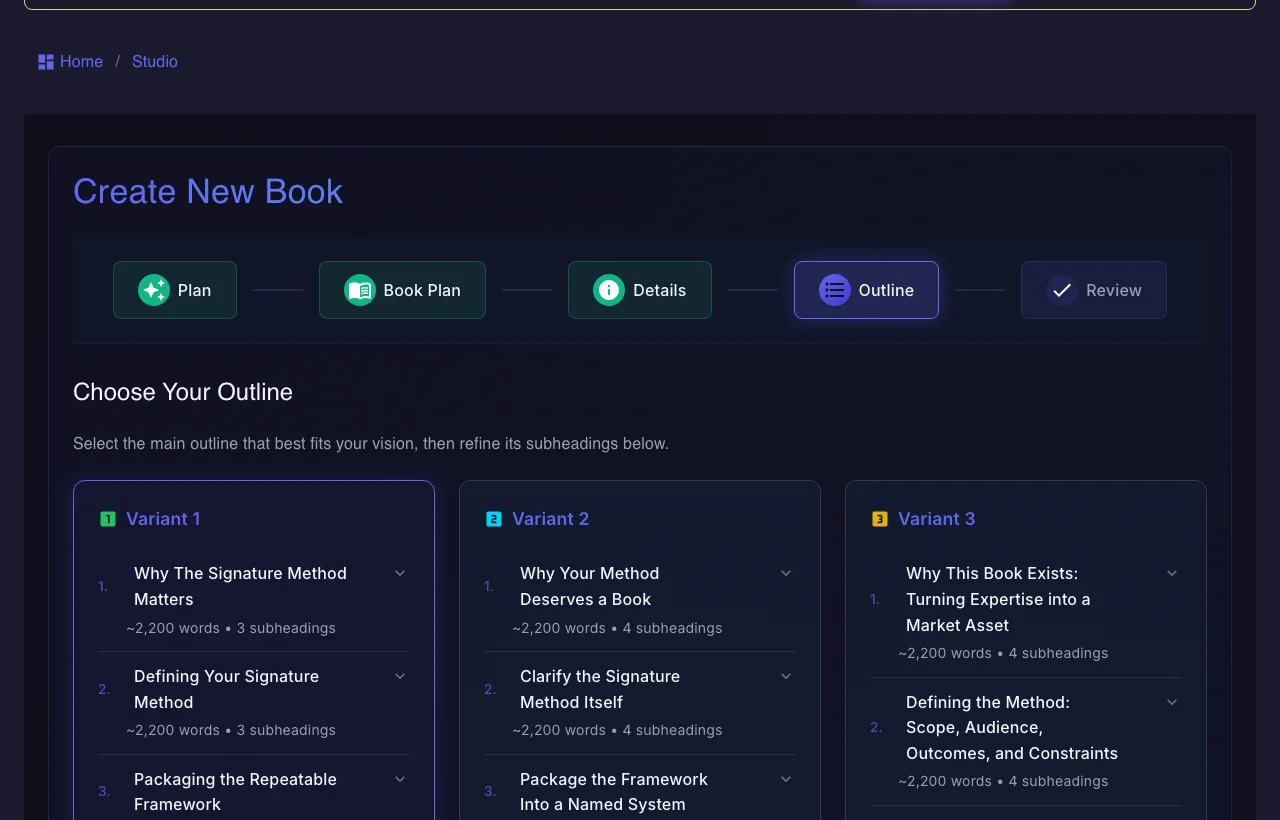This screenshot has width=1280, height=820.
Task: Click the cyan number 2 badge of Variant 2
Action: pos(494,519)
